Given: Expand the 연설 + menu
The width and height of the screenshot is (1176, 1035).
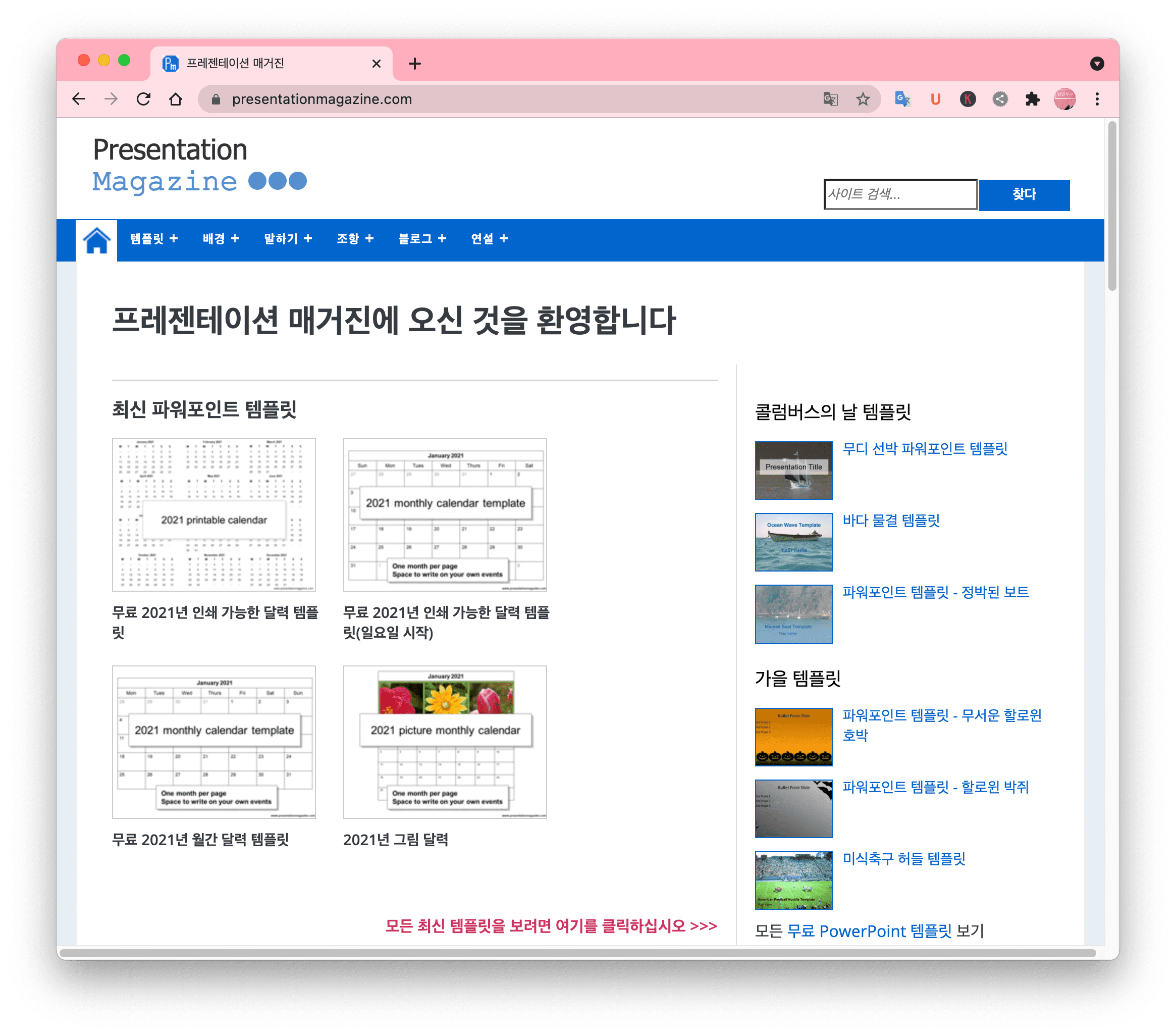Looking at the screenshot, I should pos(489,239).
